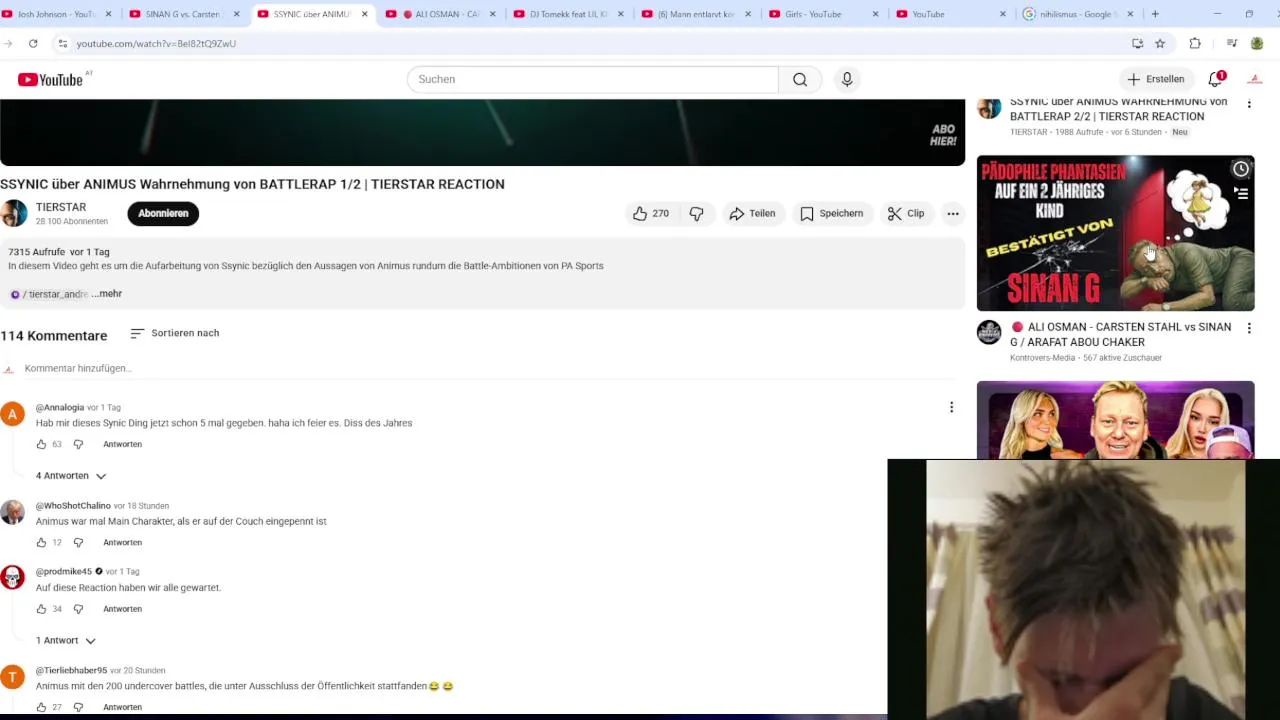Switch to DJ Tomekk feat LIL KIM tab
The height and width of the screenshot is (720, 1280).
pyautogui.click(x=568, y=14)
